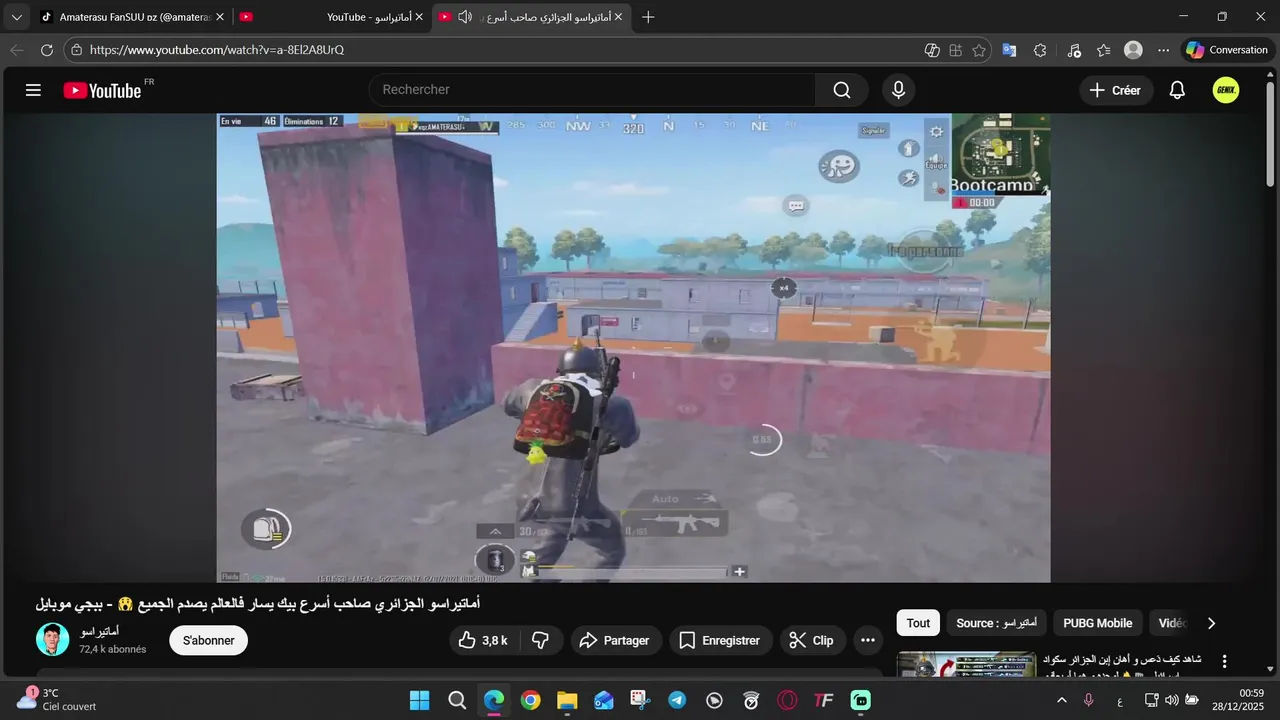Open Windows taskbar search

pyautogui.click(x=457, y=701)
